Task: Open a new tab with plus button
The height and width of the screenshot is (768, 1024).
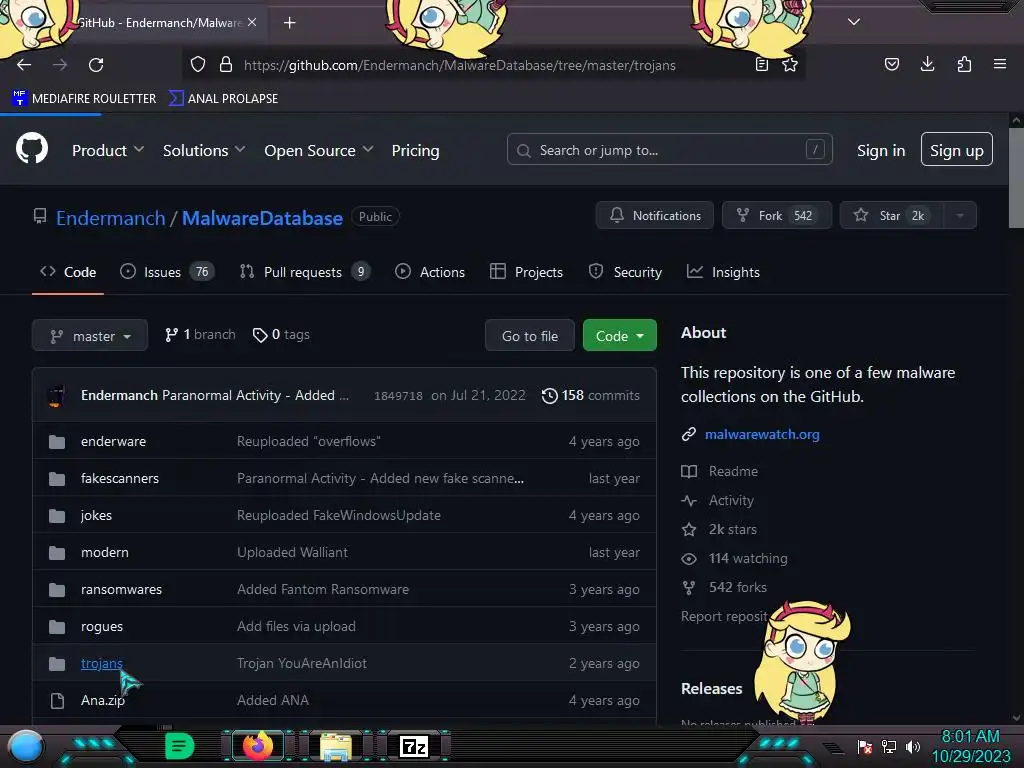Action: click(289, 23)
